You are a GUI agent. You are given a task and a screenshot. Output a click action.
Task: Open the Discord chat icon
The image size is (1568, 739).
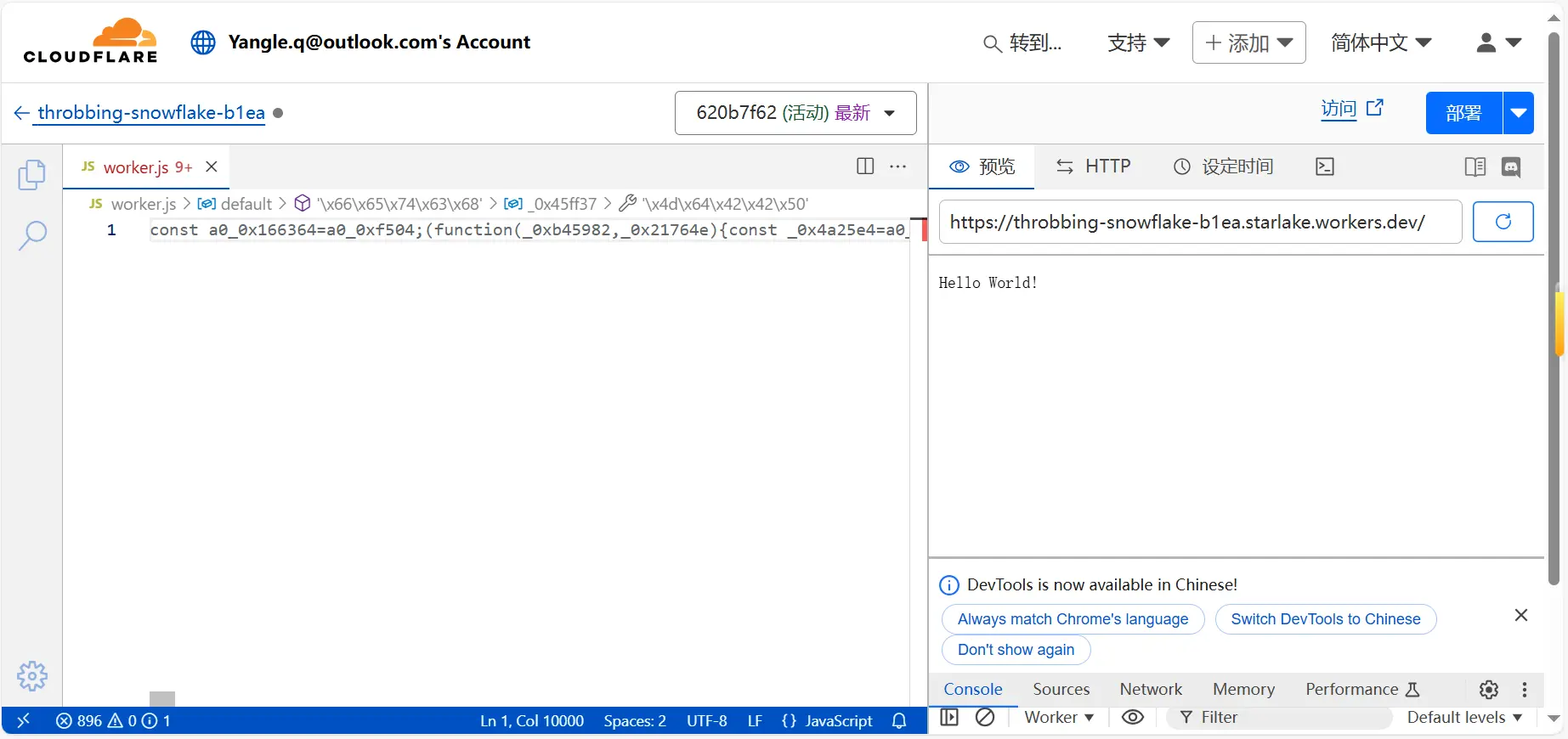(1511, 166)
